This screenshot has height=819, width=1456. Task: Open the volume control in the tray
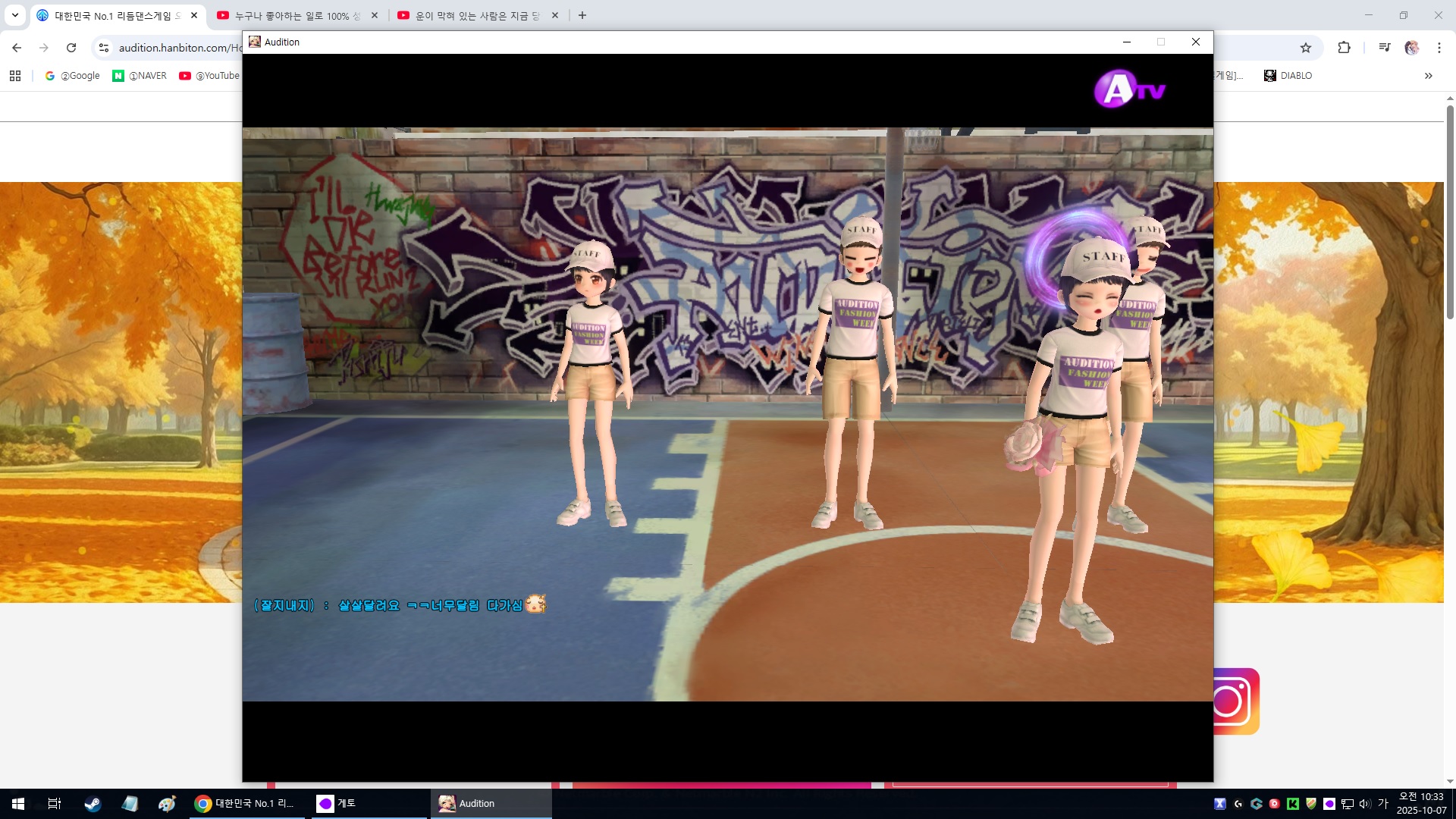[1365, 804]
